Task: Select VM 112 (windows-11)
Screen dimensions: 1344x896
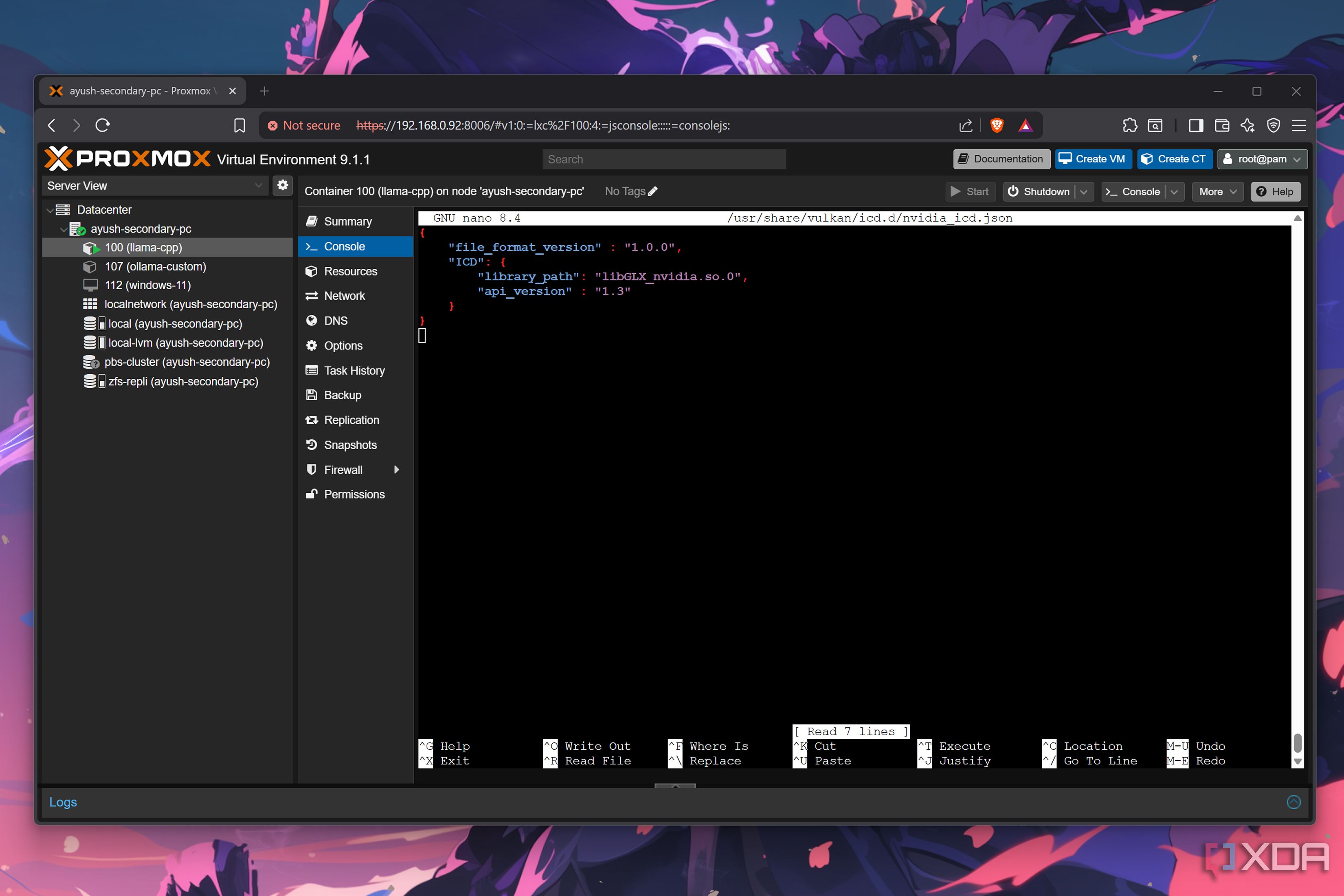Action: (x=167, y=285)
